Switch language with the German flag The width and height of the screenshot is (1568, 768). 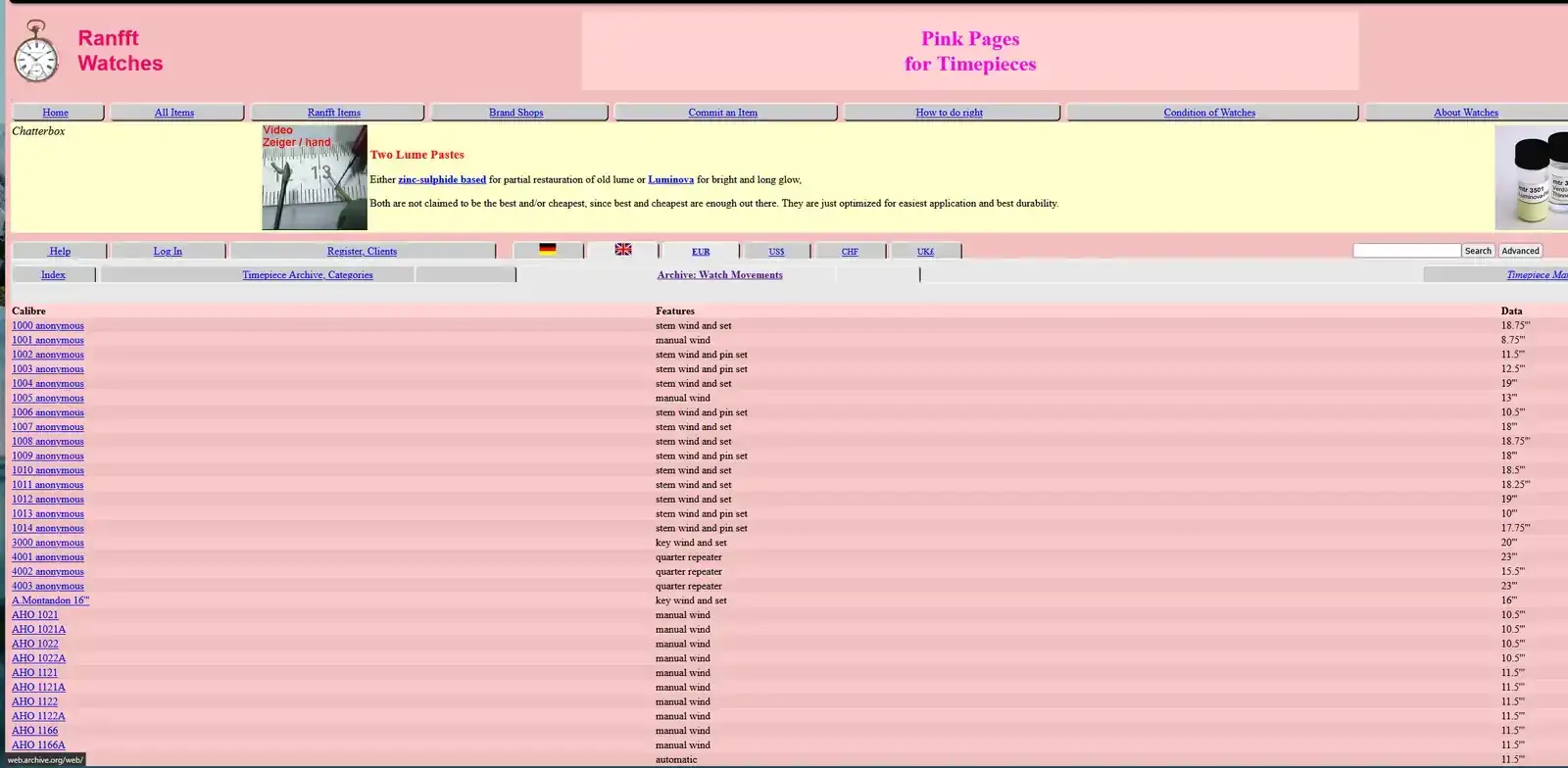point(548,250)
